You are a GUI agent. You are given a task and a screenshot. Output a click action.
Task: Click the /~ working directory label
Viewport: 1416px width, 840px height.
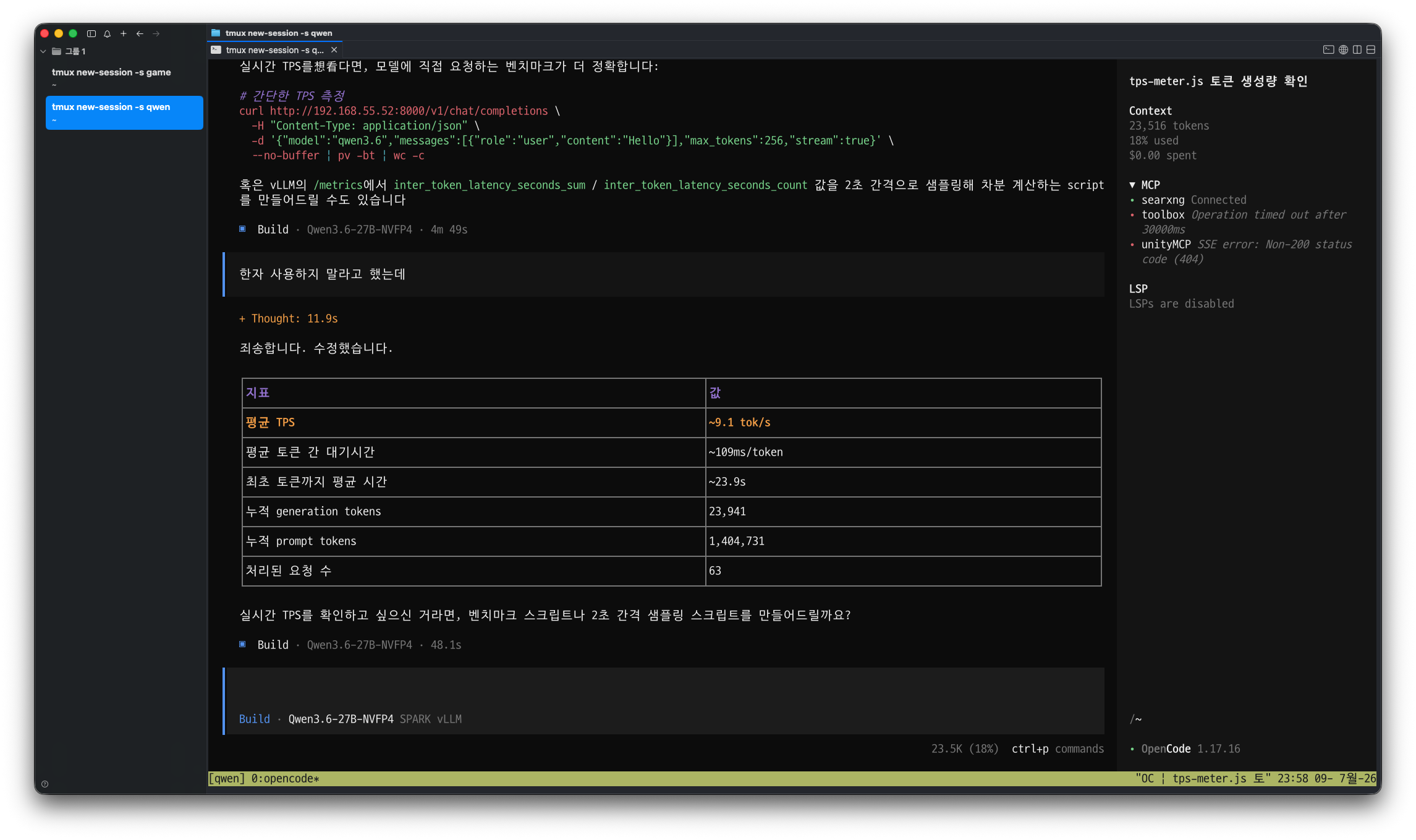pyautogui.click(x=1135, y=719)
